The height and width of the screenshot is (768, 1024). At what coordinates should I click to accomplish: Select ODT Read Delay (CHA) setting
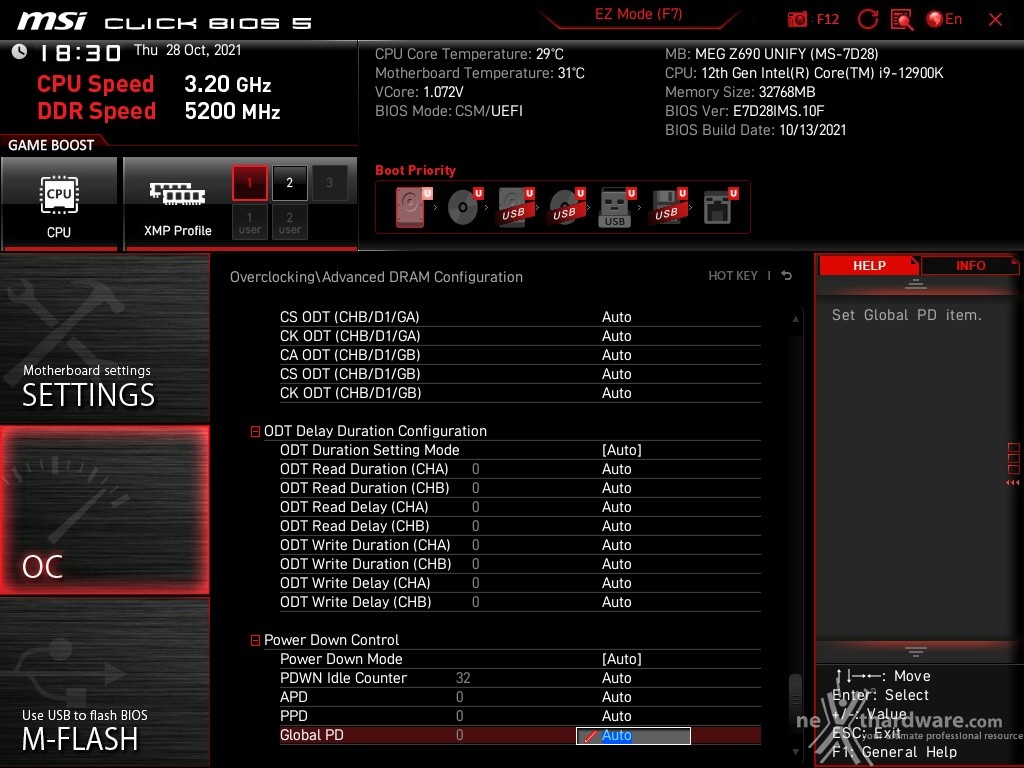point(520,507)
